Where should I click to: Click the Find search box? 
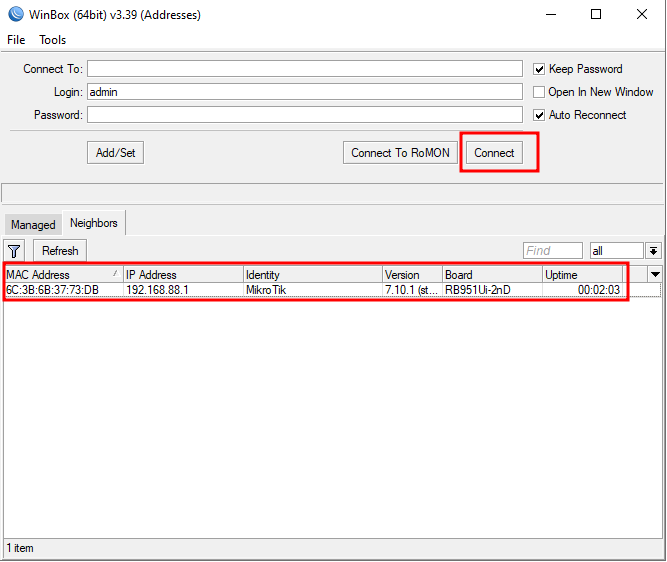point(552,251)
